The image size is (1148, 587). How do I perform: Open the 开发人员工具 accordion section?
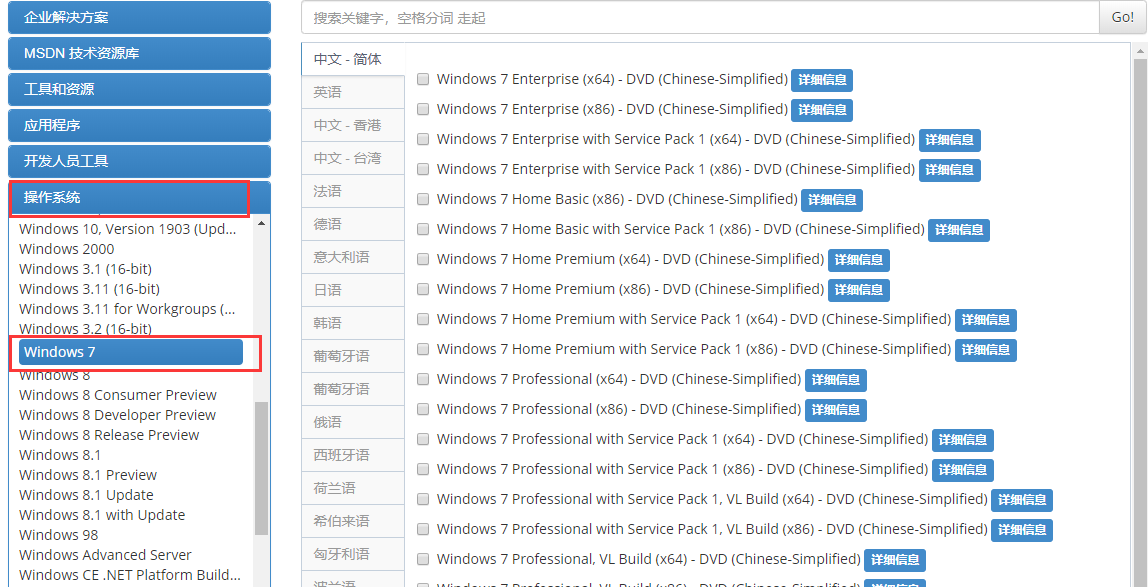tap(139, 161)
